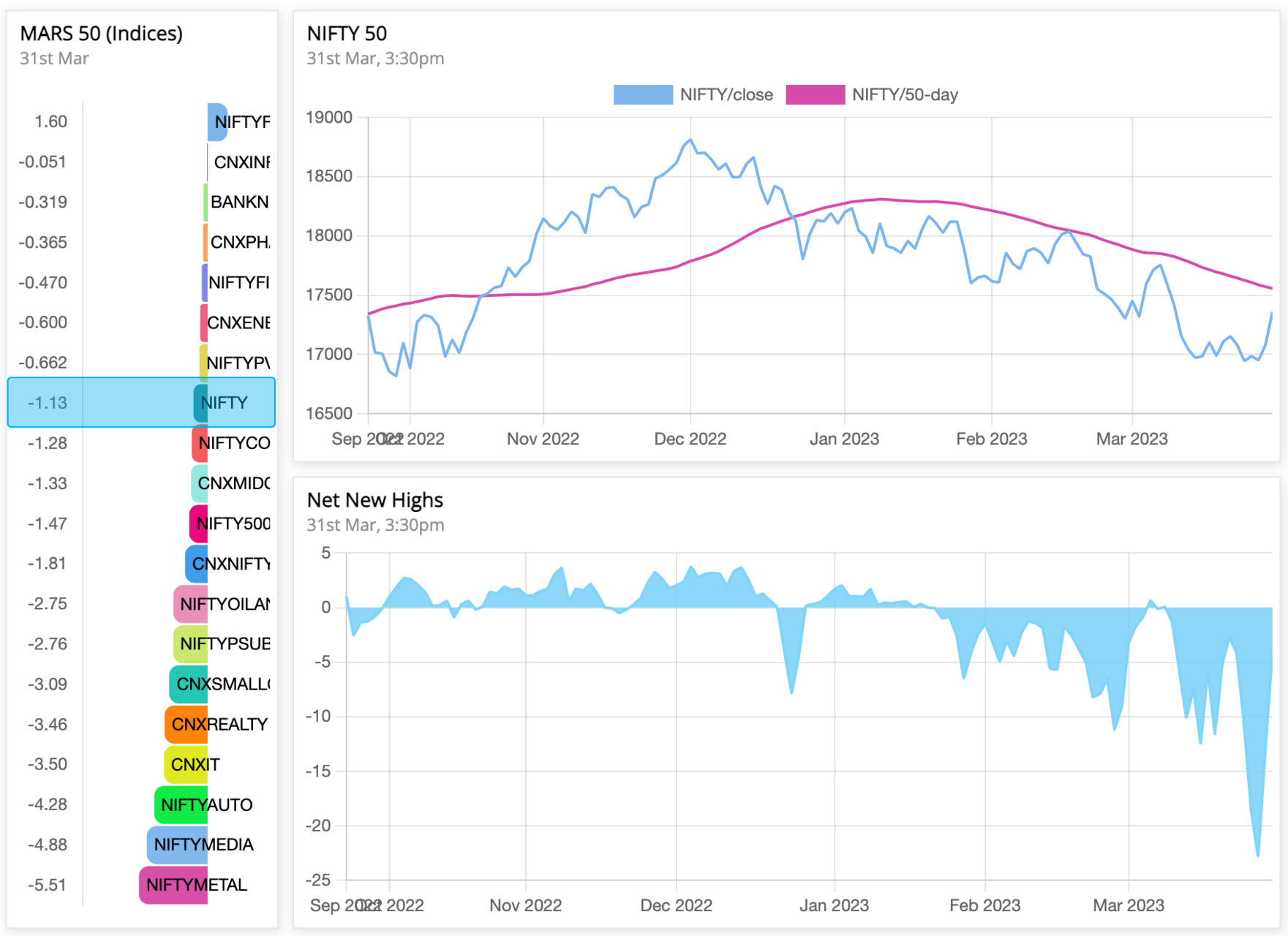Screen dimensions: 1288x936
Task: Click the -5.51 axis value
Action: click(x=47, y=885)
